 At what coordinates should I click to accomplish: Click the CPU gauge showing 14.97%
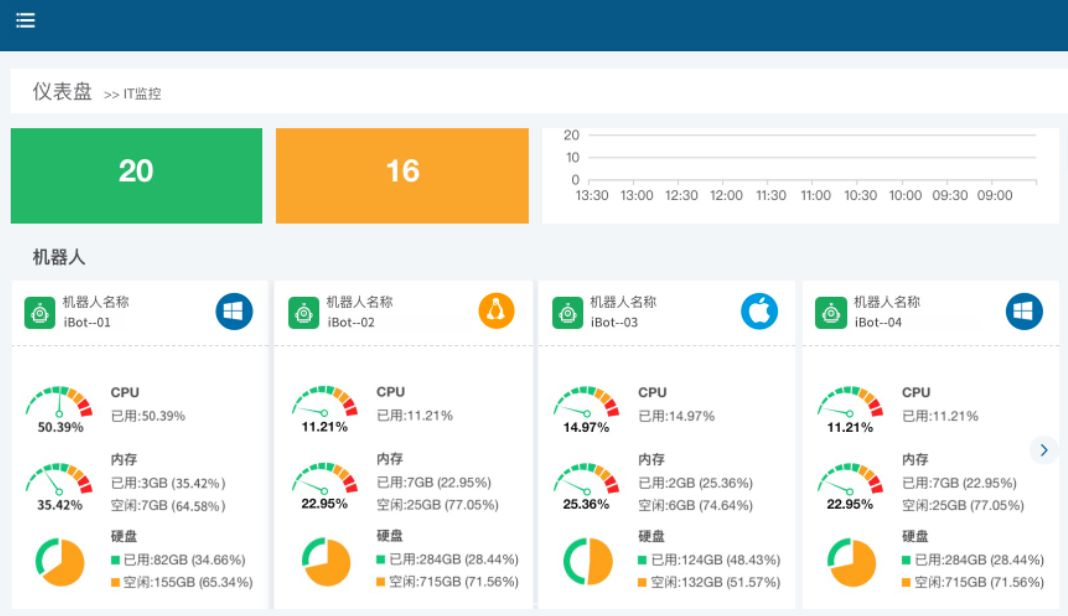(586, 410)
